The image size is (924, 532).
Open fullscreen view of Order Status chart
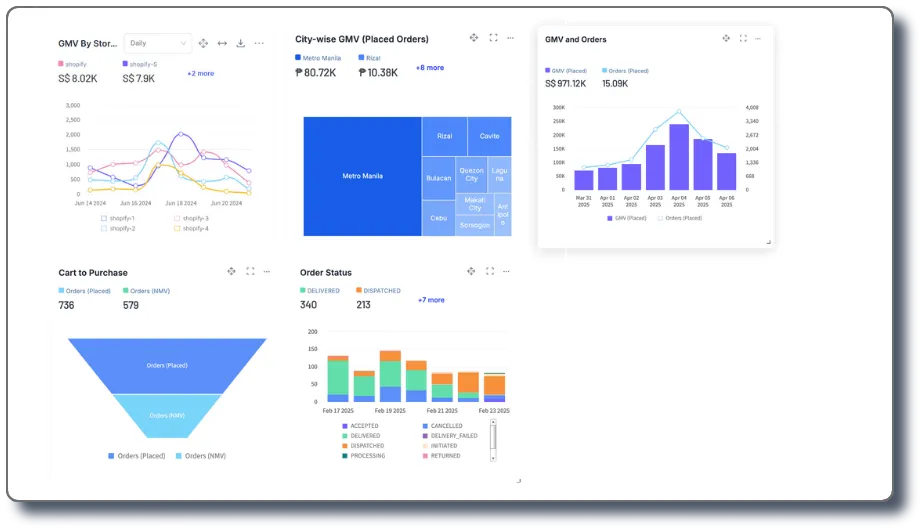coord(490,271)
